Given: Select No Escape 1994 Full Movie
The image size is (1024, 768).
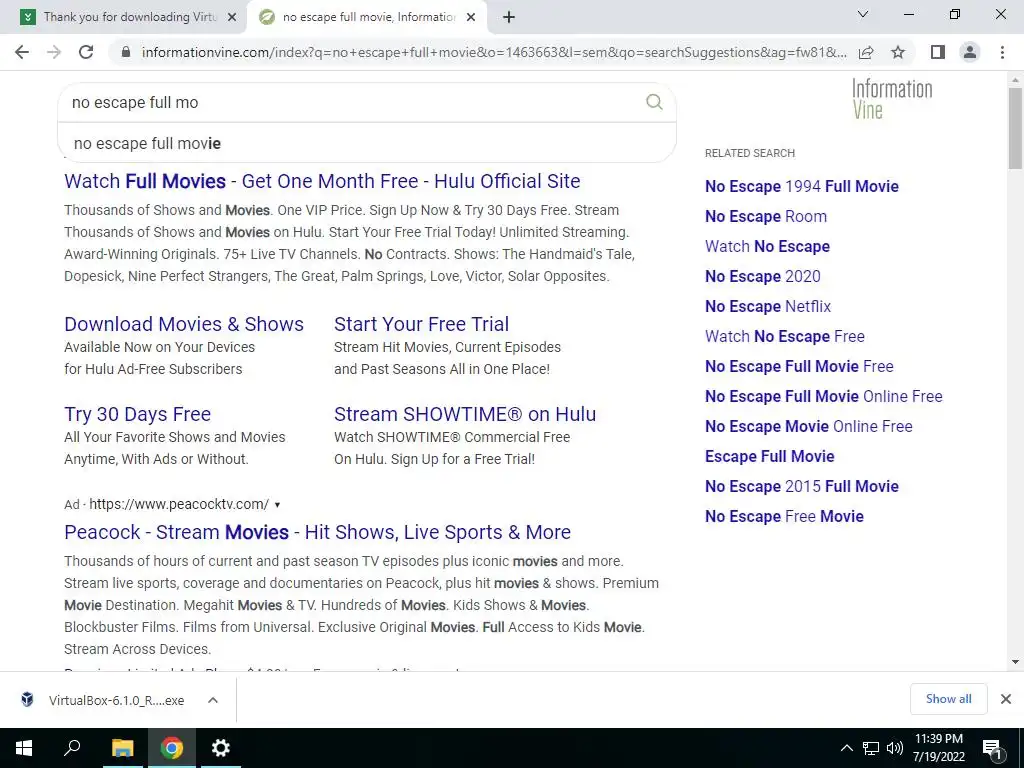Looking at the screenshot, I should pos(801,186).
